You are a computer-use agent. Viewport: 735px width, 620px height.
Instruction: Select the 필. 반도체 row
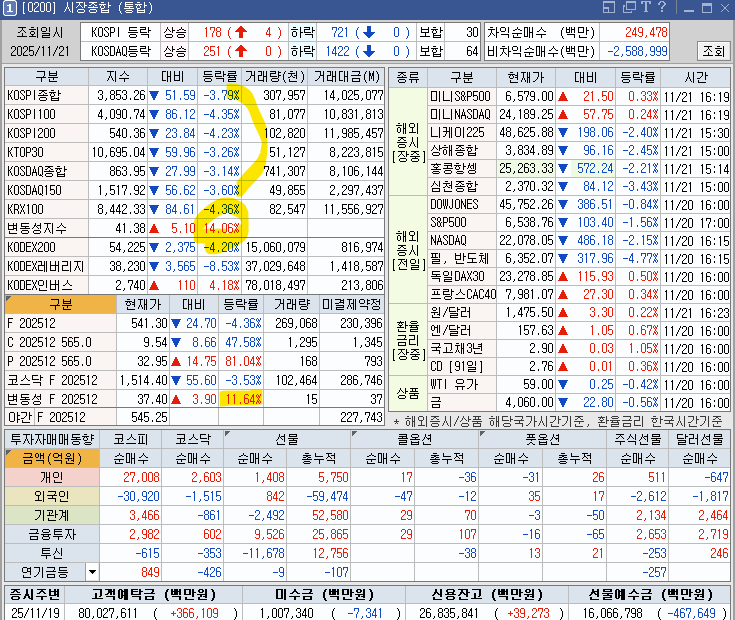[579, 258]
